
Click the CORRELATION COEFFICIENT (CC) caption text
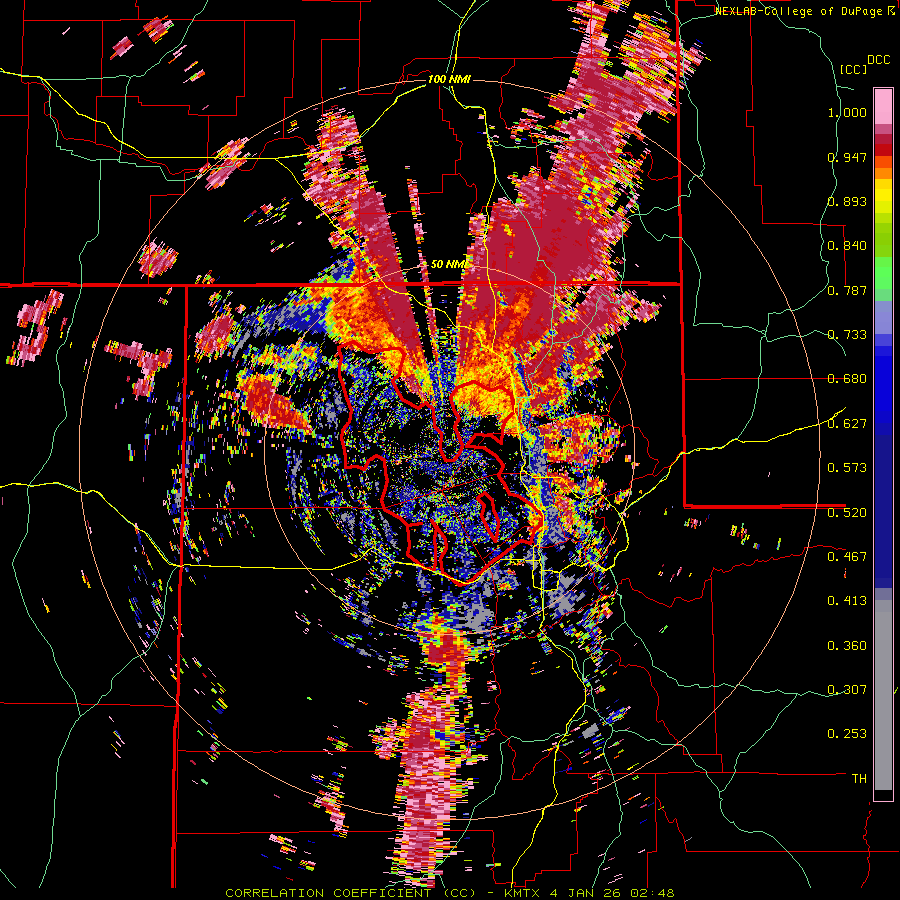point(350,893)
